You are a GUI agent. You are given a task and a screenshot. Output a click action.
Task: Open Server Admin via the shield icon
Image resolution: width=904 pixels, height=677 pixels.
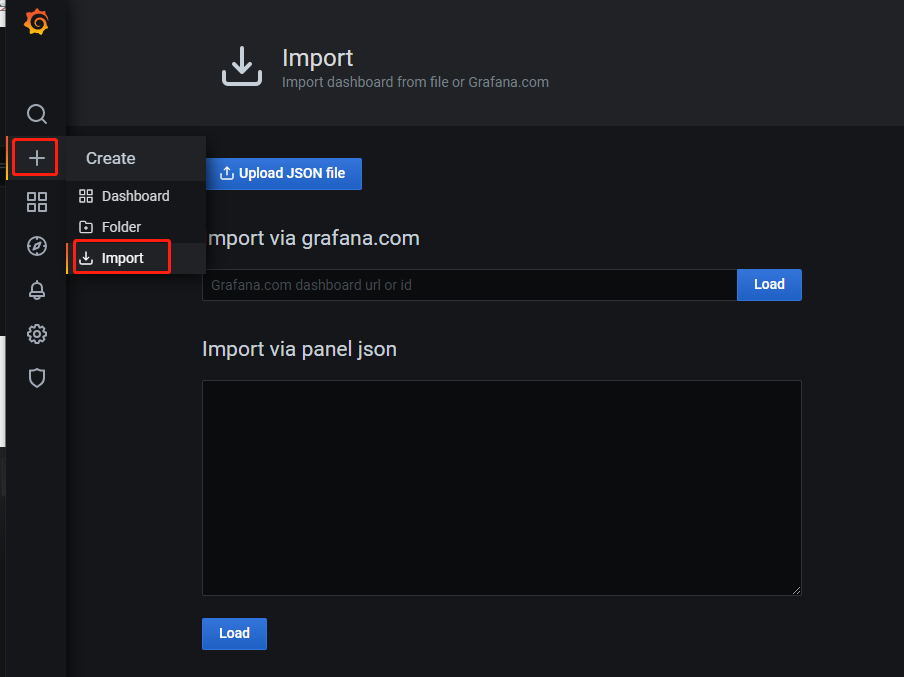tap(37, 378)
